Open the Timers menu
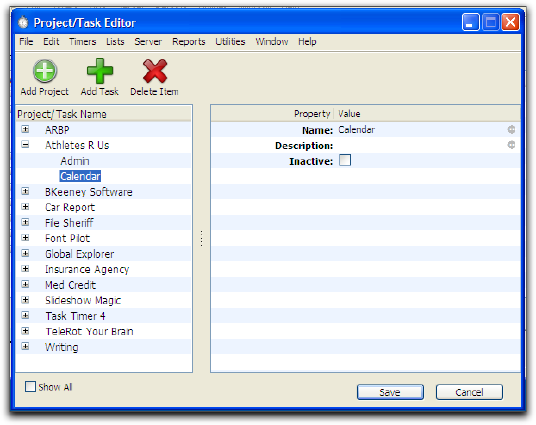Image resolution: width=536 pixels, height=425 pixels. coord(82,42)
